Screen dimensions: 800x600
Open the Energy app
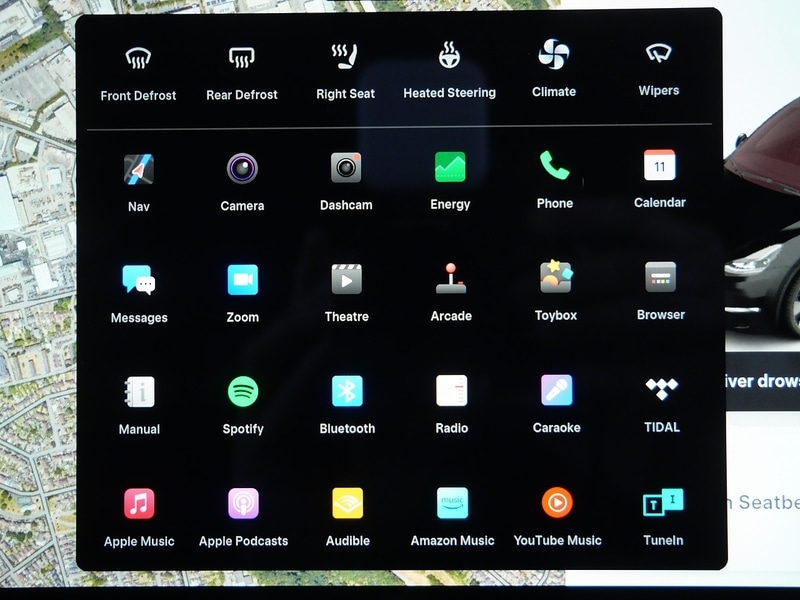450,167
